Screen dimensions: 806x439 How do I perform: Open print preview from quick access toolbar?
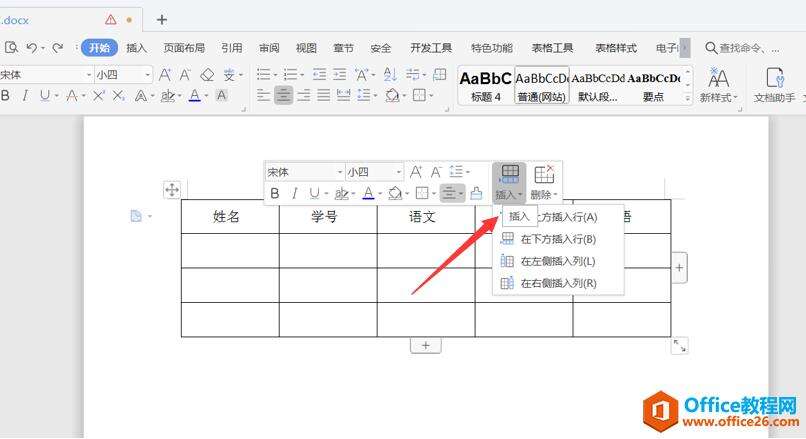pyautogui.click(x=11, y=48)
